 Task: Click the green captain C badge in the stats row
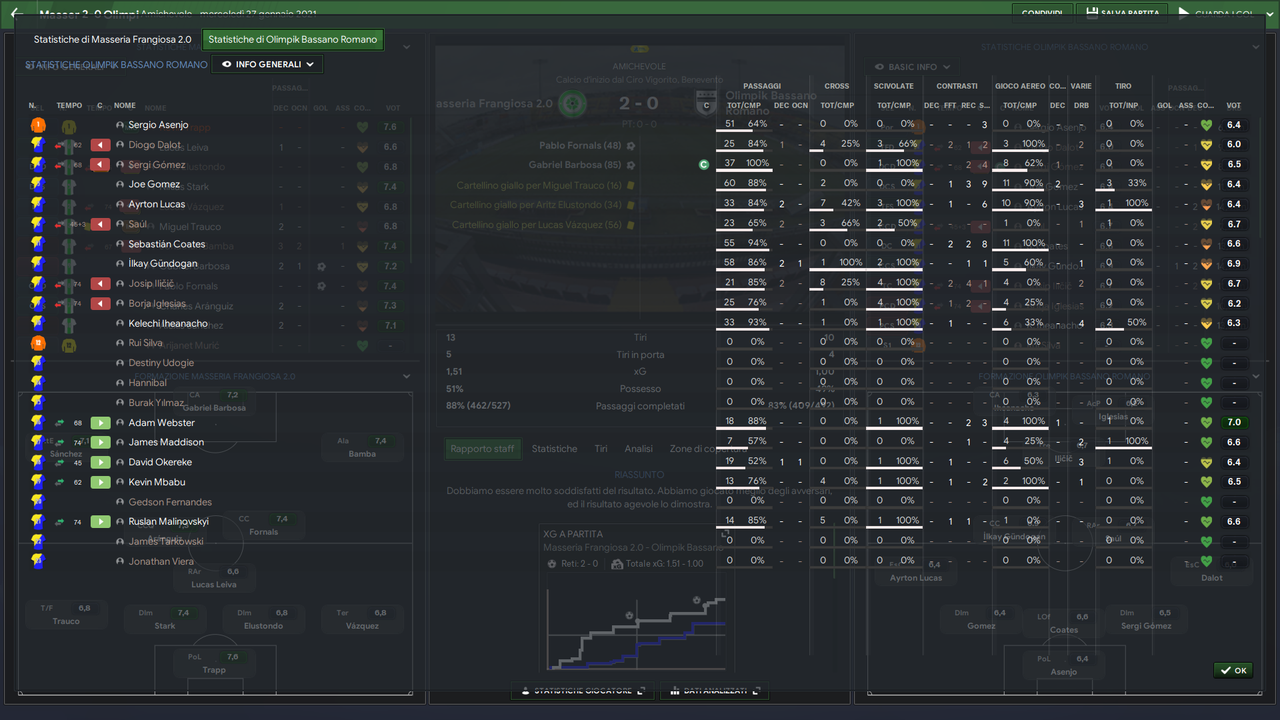pyautogui.click(x=703, y=164)
